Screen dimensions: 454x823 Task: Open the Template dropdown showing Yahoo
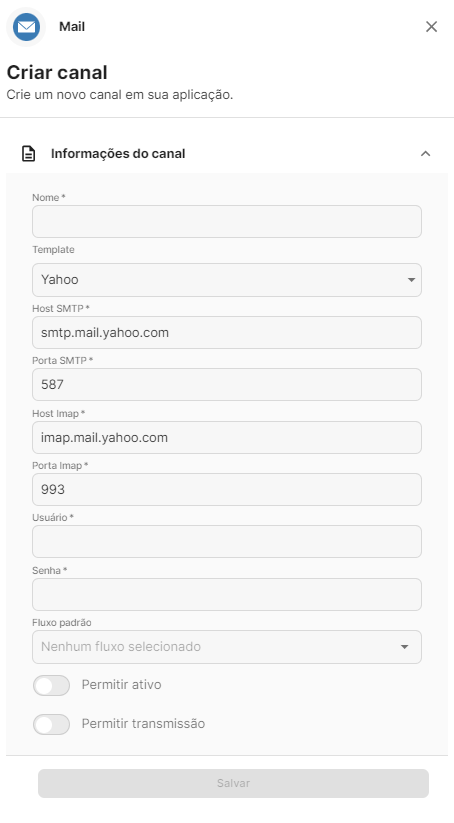coord(227,280)
